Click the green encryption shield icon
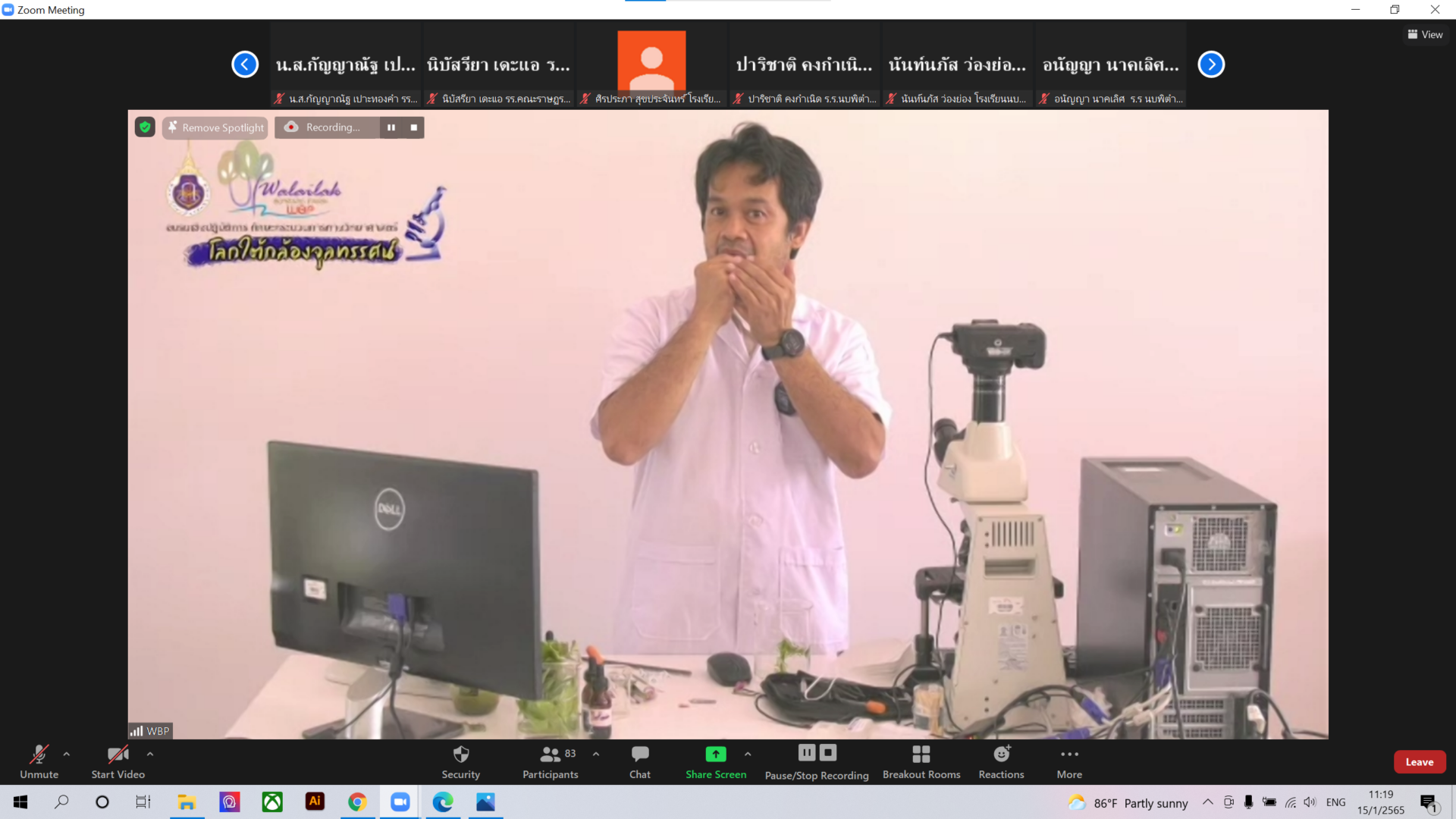 tap(145, 127)
